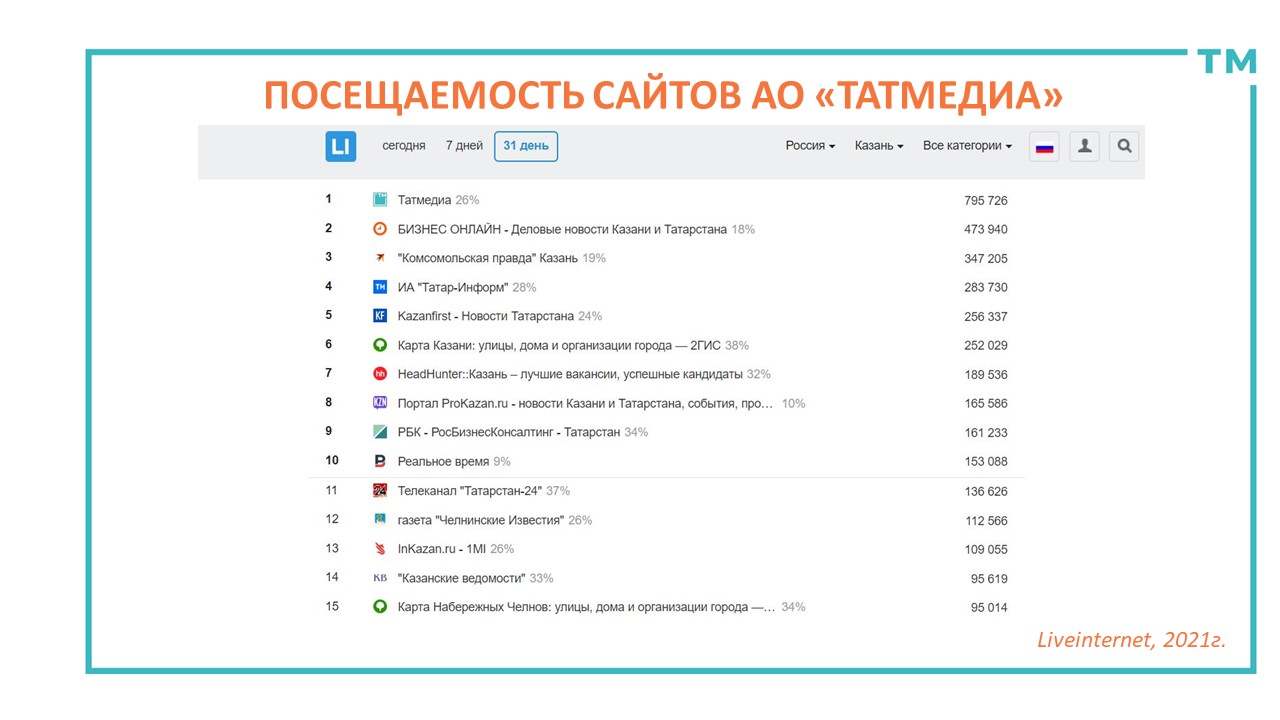
Task: Click the visitor count 165 586
Action: [x=986, y=404]
